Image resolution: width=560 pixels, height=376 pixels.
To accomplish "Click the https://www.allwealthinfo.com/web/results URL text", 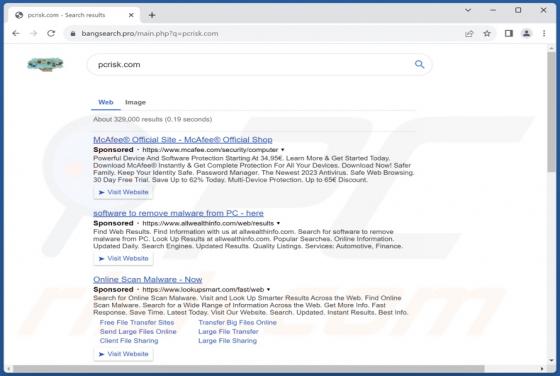I will click(x=208, y=224).
